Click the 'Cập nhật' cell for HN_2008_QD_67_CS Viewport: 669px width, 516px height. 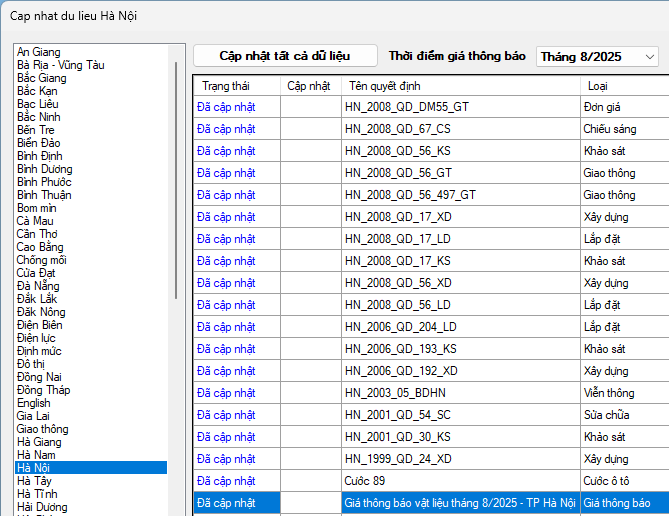point(310,129)
